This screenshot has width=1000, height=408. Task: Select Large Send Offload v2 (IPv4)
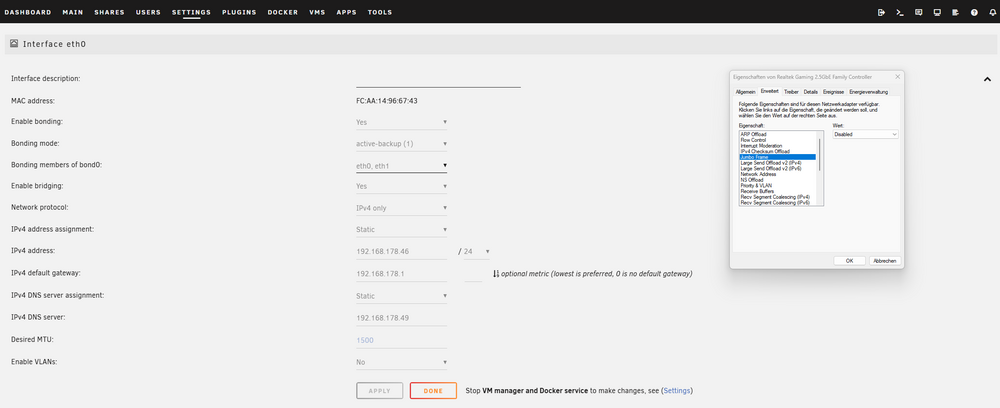(x=777, y=163)
